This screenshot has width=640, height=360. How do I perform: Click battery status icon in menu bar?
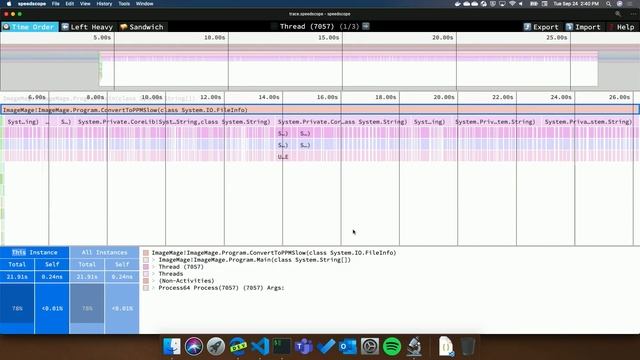point(533,4)
